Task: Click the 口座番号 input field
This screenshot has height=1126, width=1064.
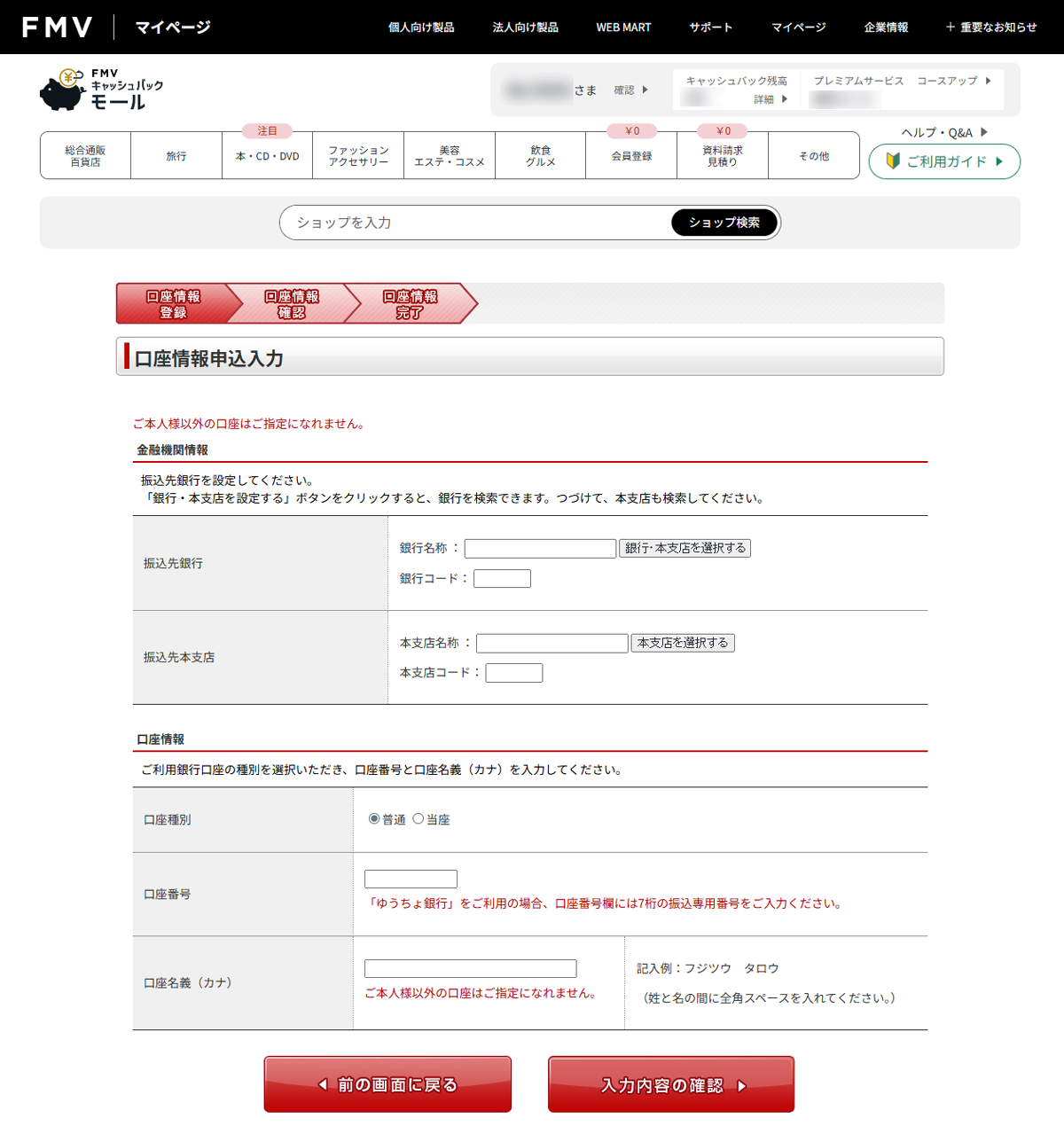Action: click(x=411, y=879)
